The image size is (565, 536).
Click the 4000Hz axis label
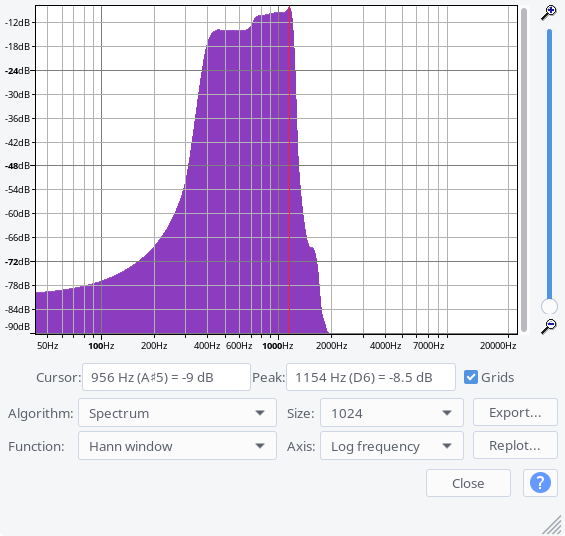pos(385,346)
